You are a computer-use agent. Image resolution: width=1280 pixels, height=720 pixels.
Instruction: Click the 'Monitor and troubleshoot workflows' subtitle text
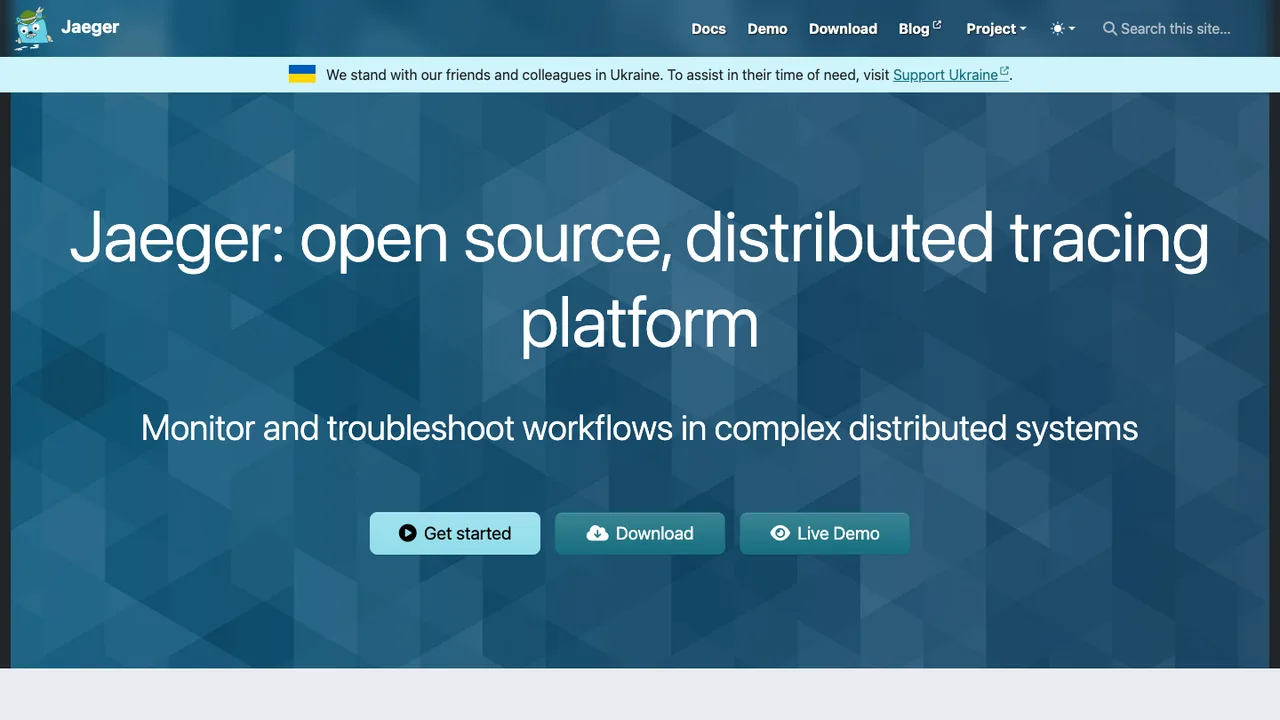click(x=640, y=428)
